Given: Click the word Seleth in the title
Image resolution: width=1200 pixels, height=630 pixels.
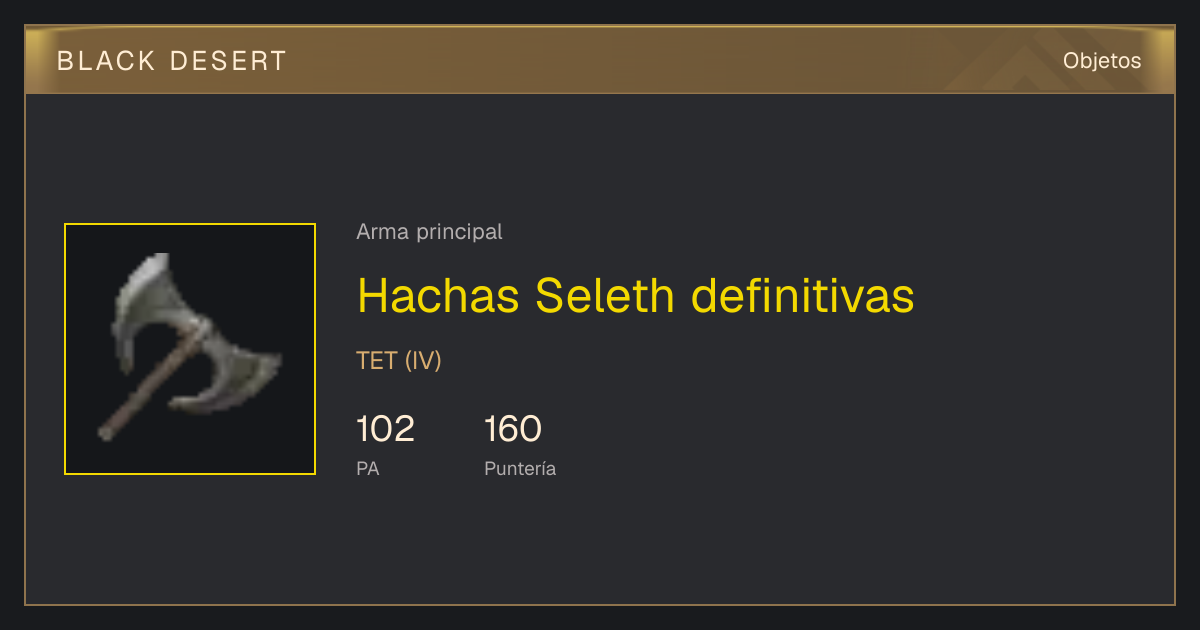Looking at the screenshot, I should click(x=606, y=296).
